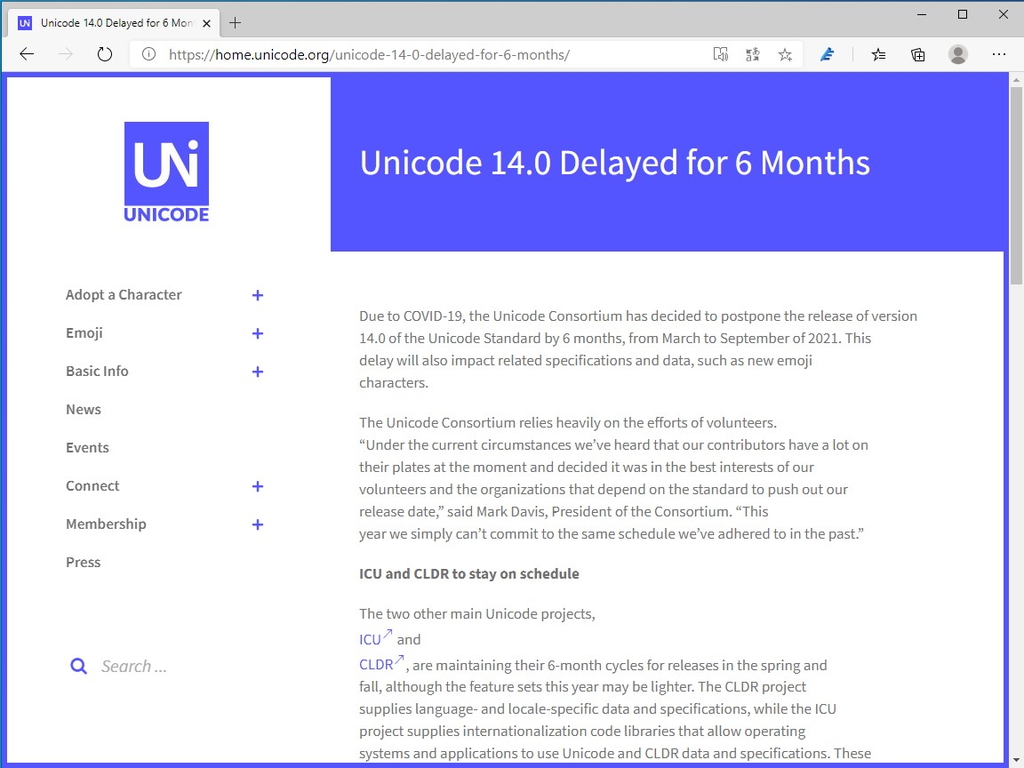The height and width of the screenshot is (768, 1024).
Task: Click the search magnifier icon in the sidebar
Action: (78, 666)
